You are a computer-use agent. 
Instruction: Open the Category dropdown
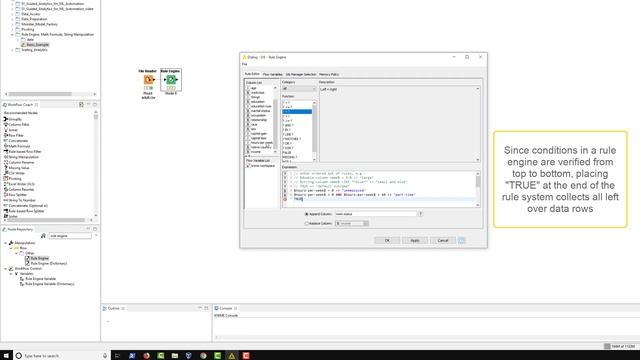[299, 89]
